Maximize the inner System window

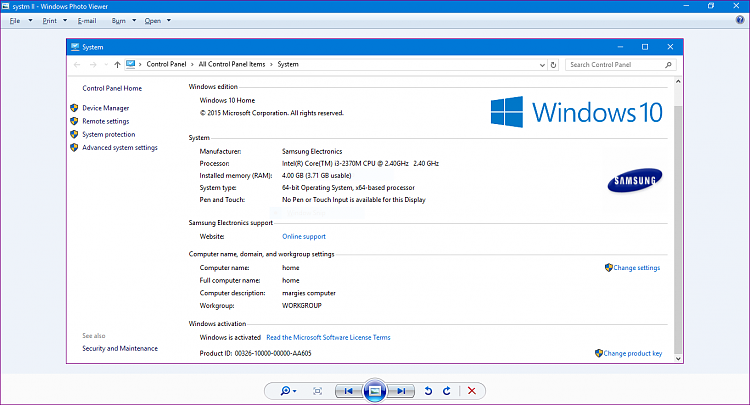coord(645,47)
